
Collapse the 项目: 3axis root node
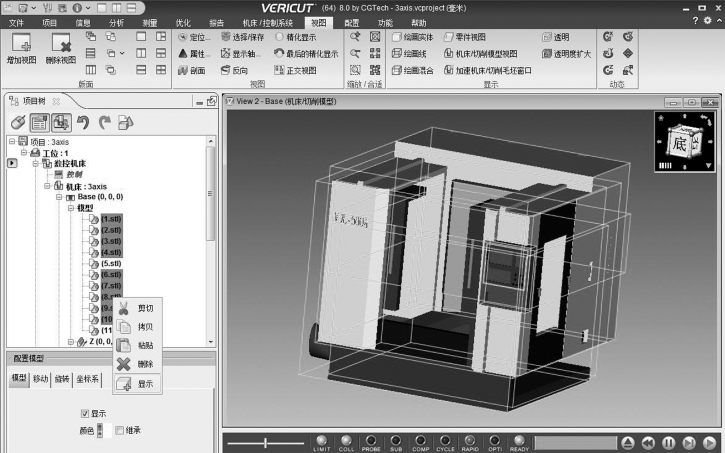[x=11, y=141]
